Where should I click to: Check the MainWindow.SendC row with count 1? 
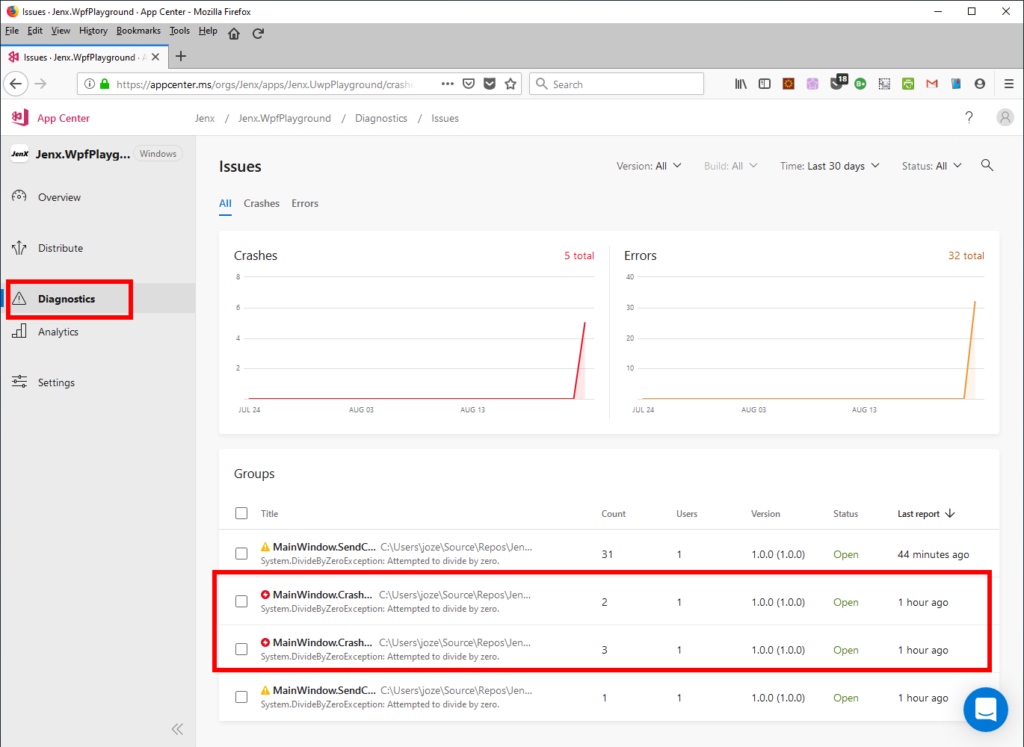[x=242, y=697]
